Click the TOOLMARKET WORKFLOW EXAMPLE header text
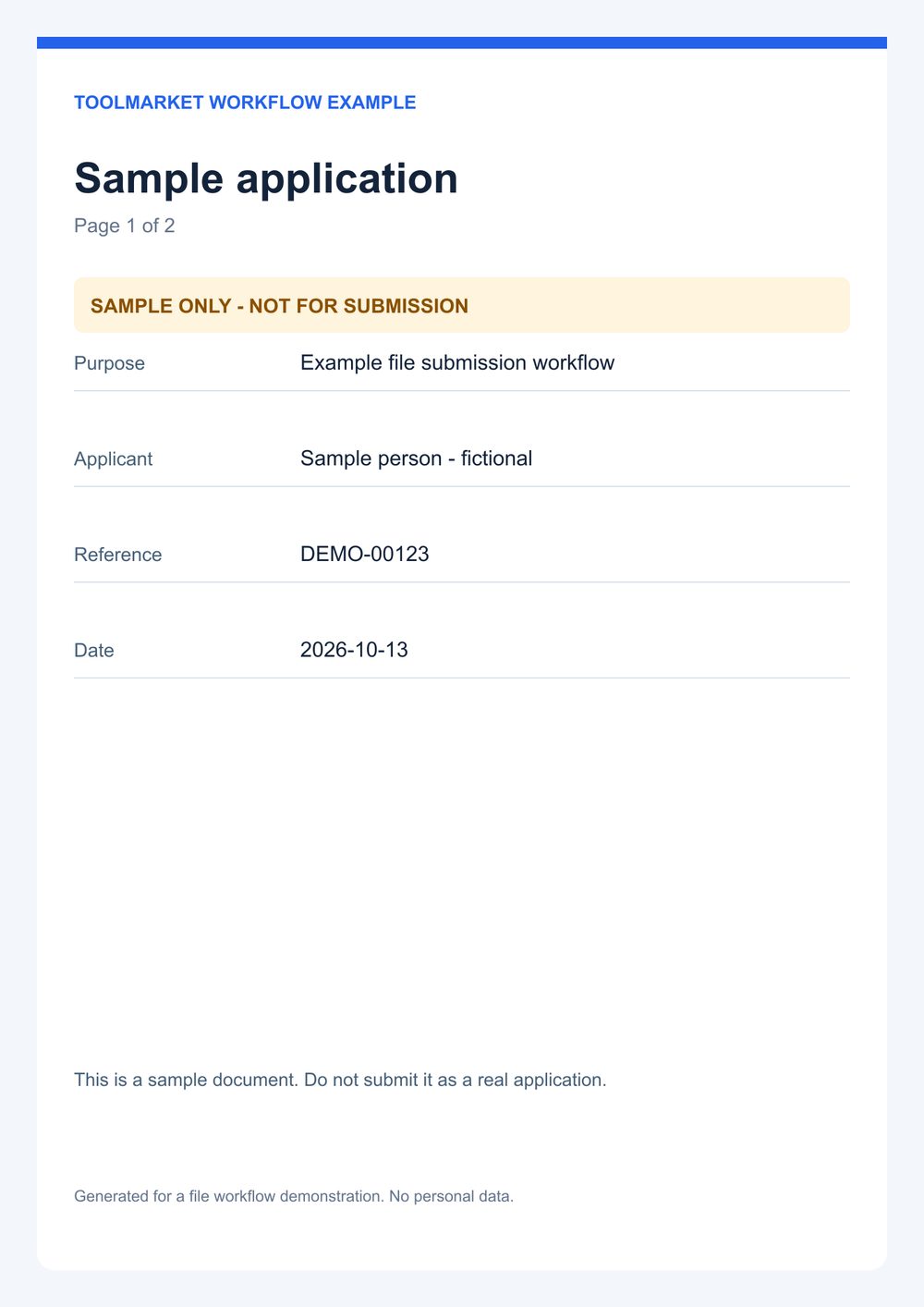This screenshot has height=1307, width=924. [245, 103]
